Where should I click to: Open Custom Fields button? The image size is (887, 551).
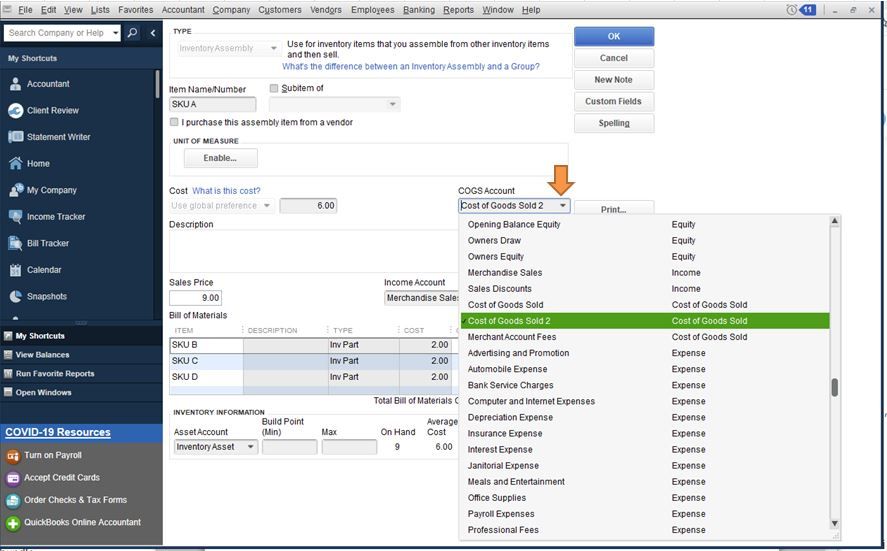click(x=614, y=101)
